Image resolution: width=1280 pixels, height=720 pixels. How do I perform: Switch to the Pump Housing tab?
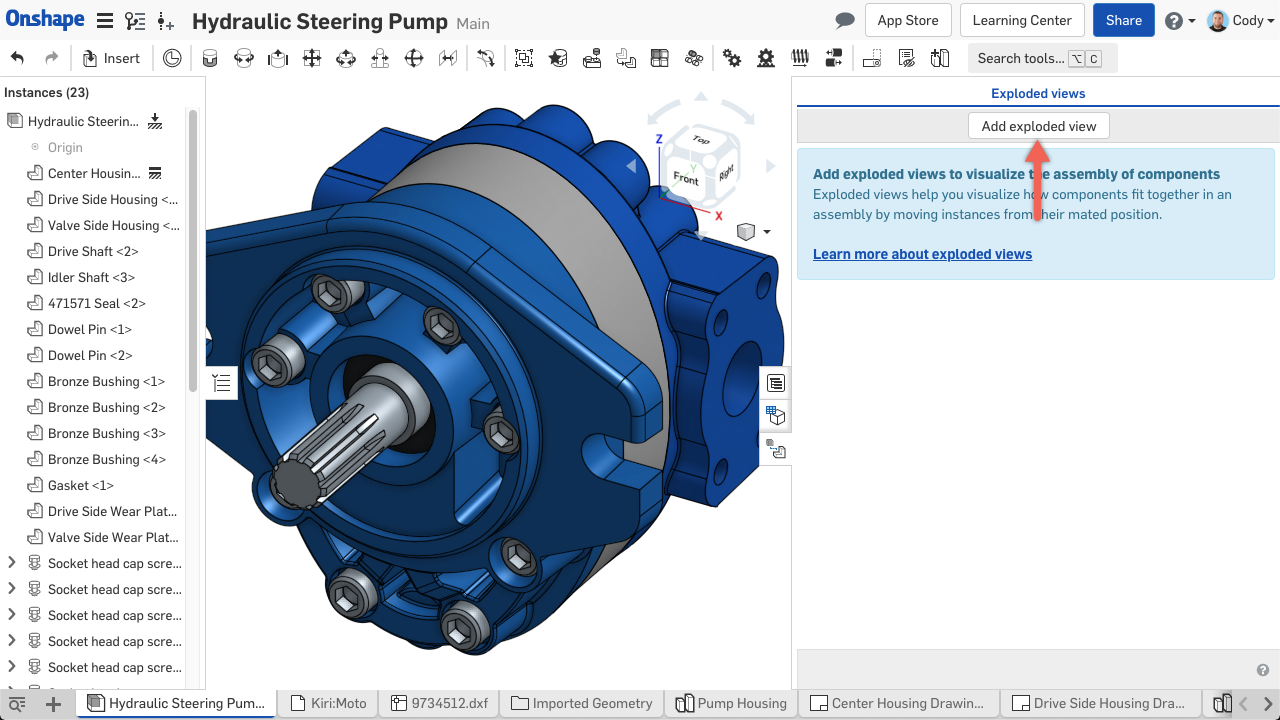pos(731,703)
